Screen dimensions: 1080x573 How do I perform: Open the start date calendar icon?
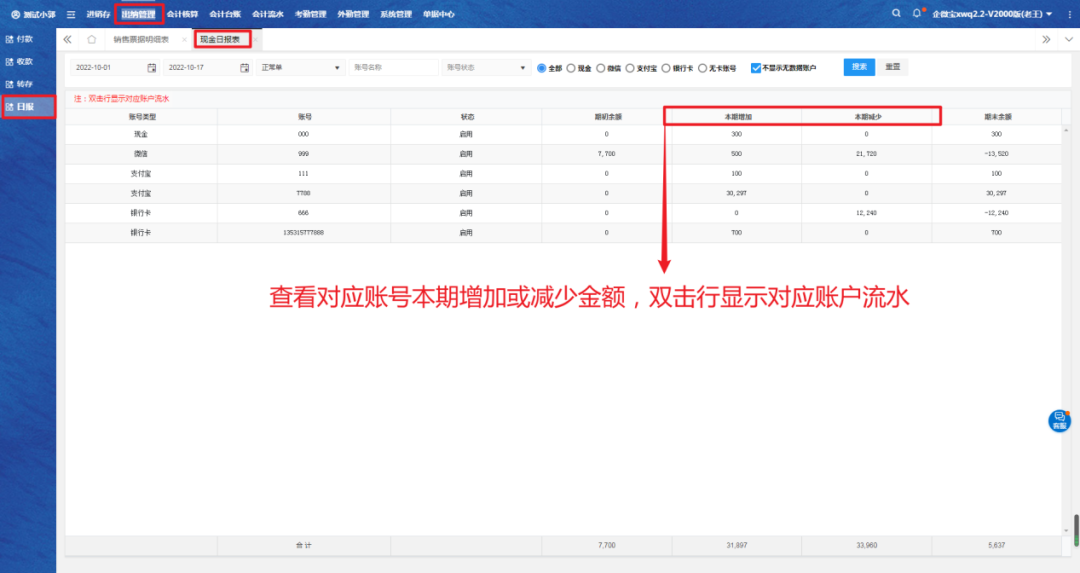152,68
